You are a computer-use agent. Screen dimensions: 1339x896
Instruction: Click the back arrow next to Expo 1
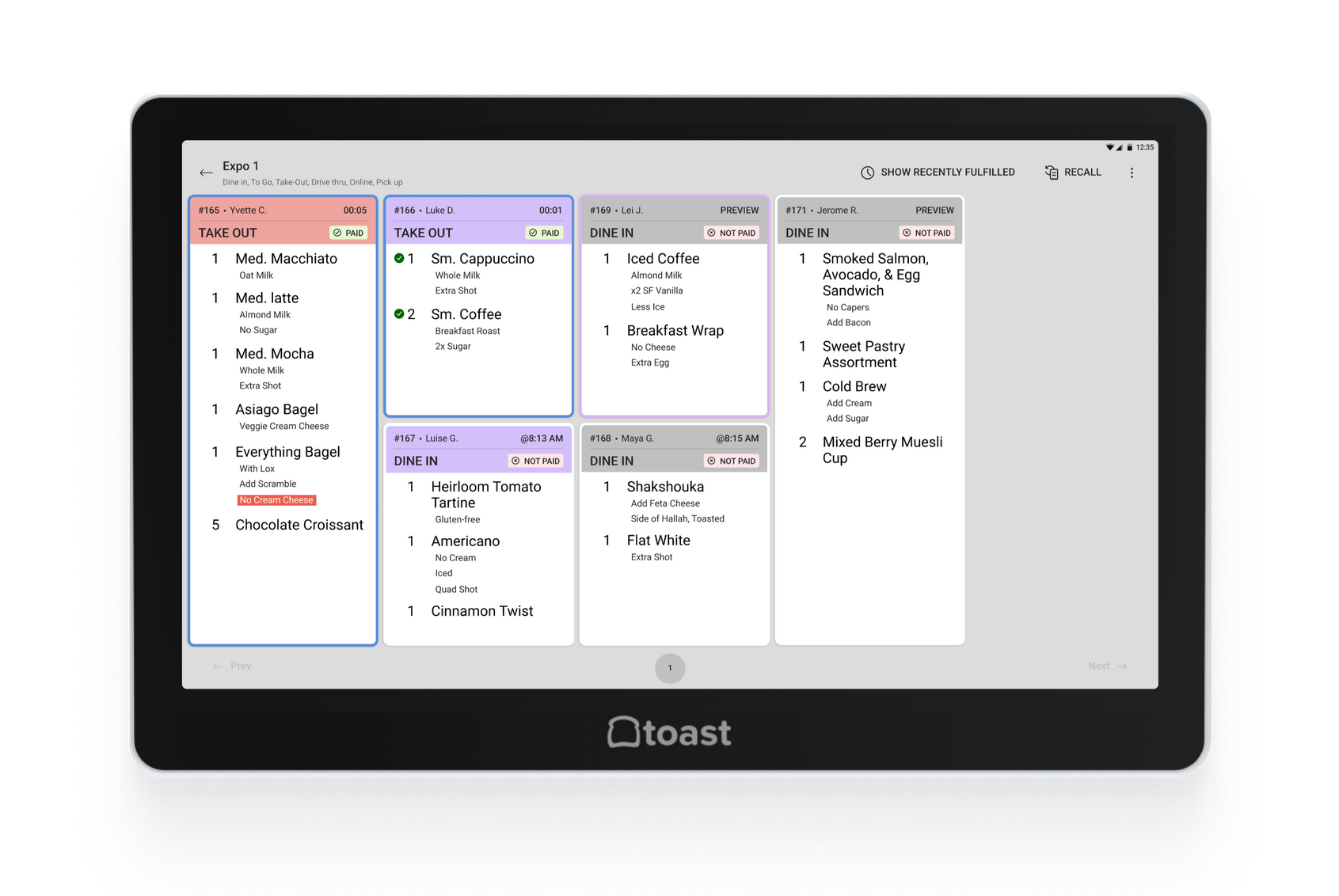pos(206,173)
